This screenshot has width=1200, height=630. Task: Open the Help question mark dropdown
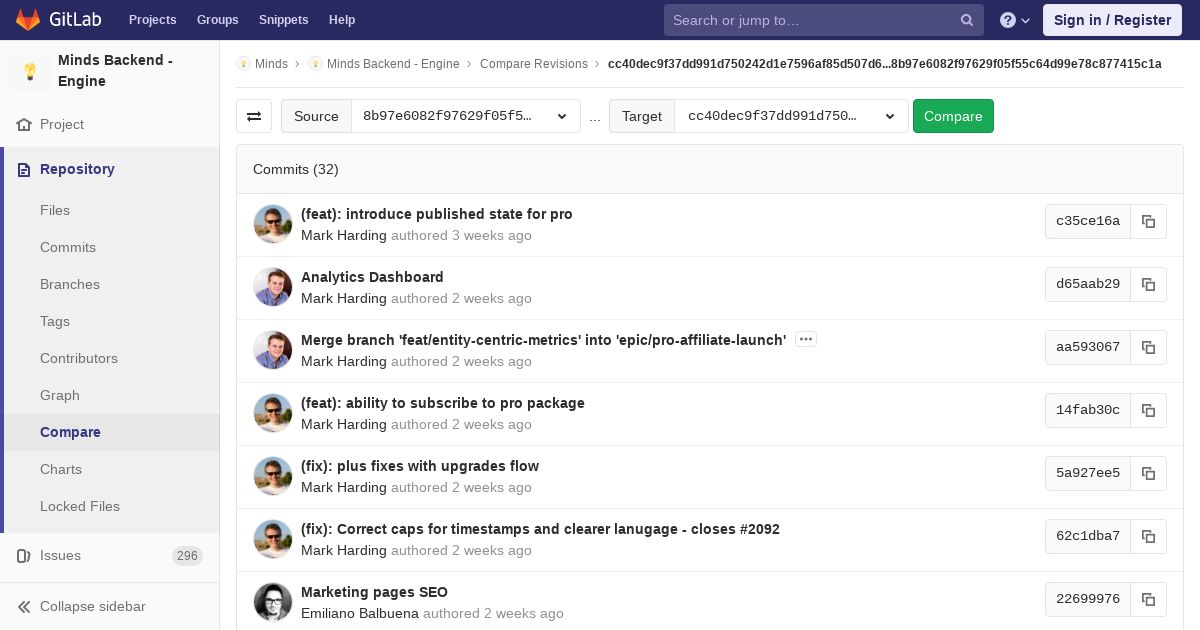1015,20
